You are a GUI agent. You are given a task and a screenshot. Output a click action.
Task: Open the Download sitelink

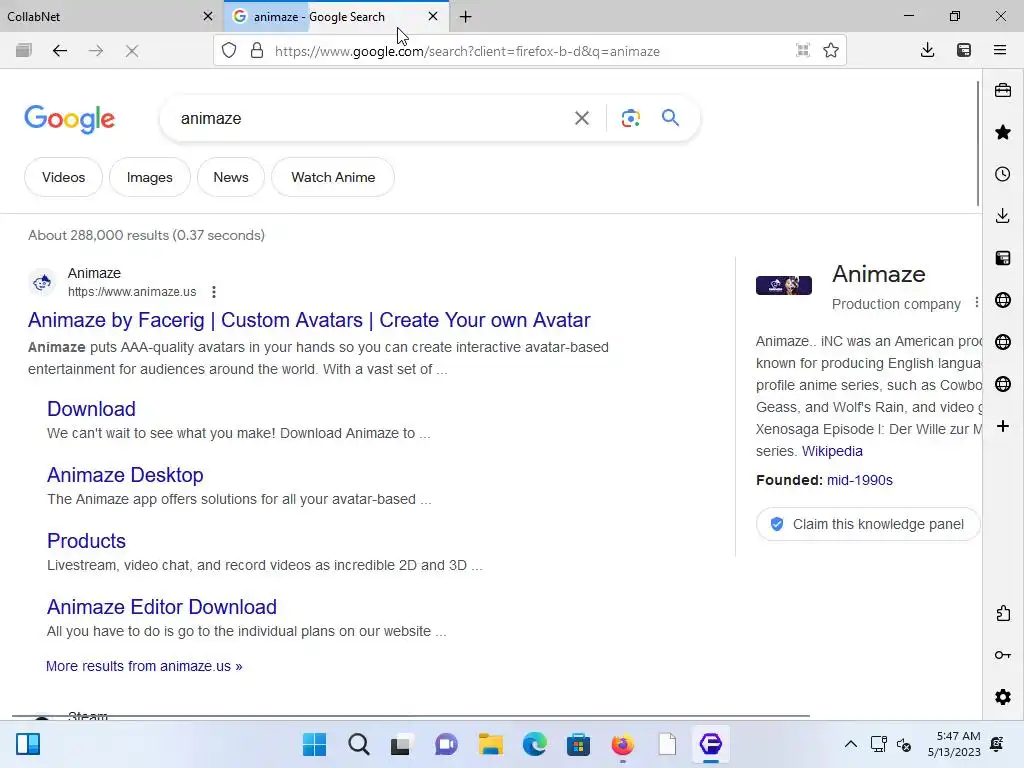point(91,409)
